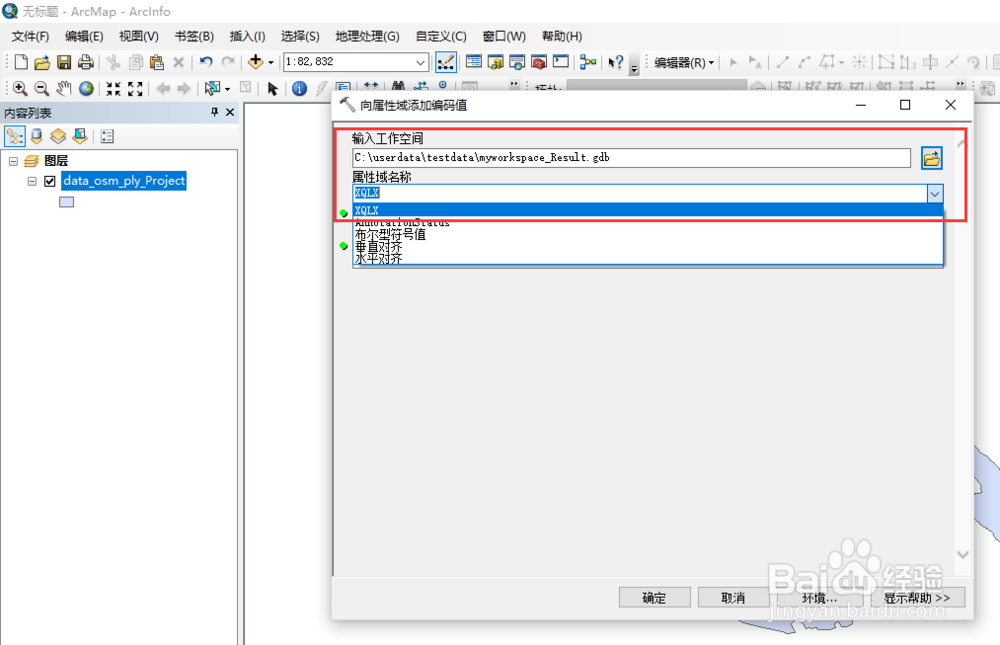Image resolution: width=1000 pixels, height=645 pixels.
Task: Select the blue Identify info tool
Action: pyautogui.click(x=299, y=89)
